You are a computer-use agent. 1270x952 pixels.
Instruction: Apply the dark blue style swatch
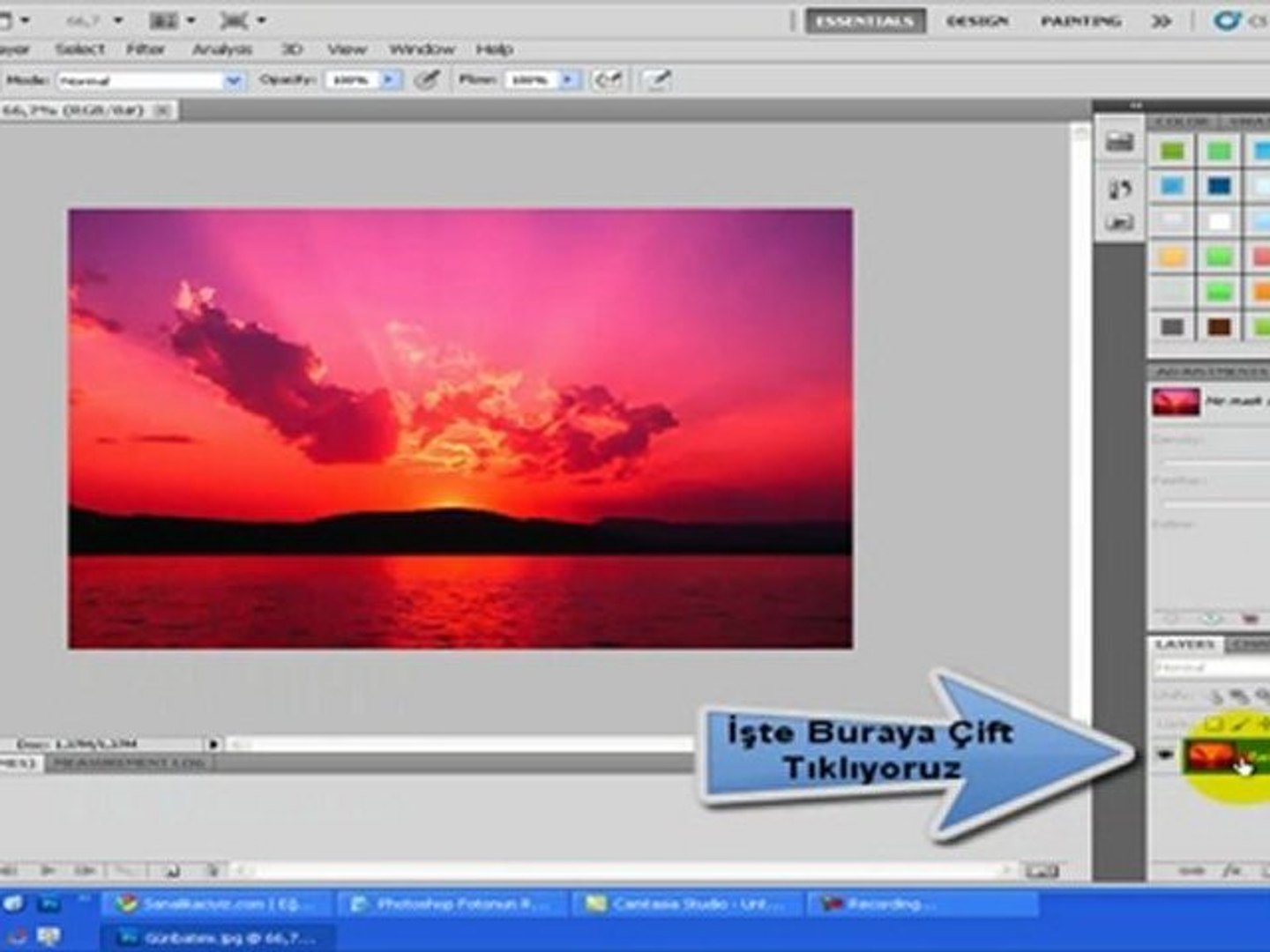click(1220, 186)
